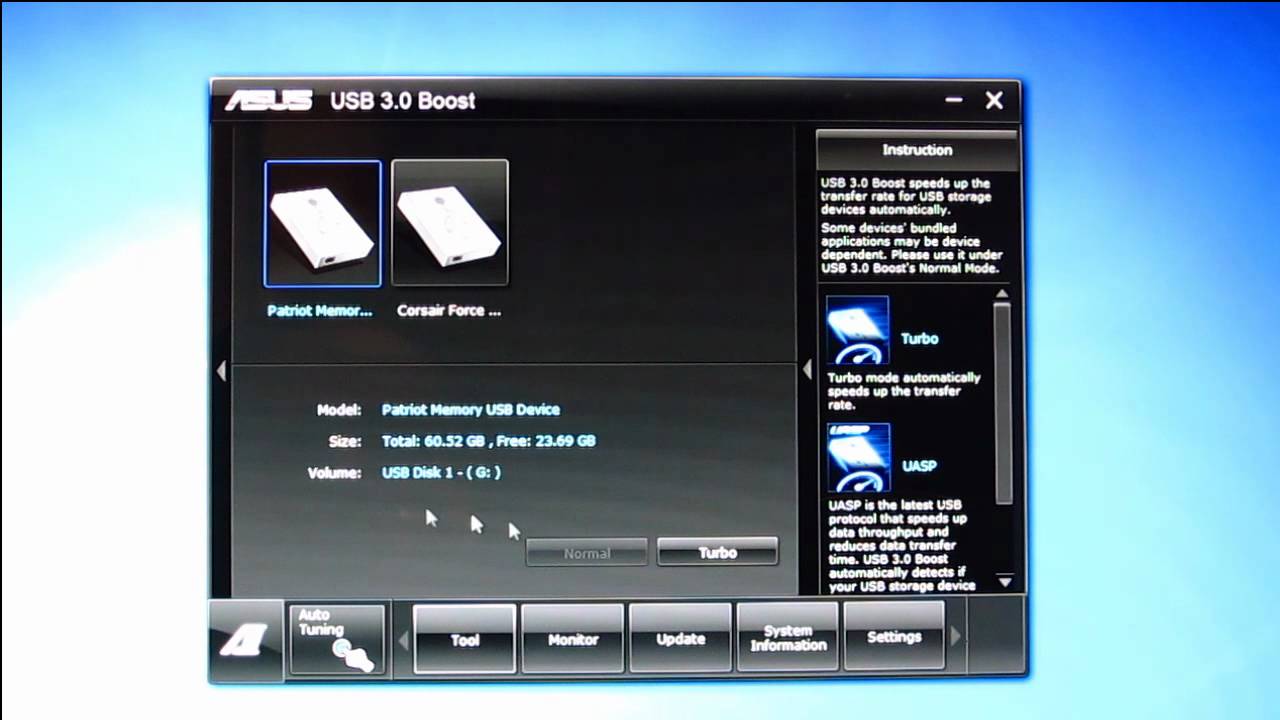Select the Corsair Force device thumbnail
Image resolution: width=1280 pixels, height=720 pixels.
[x=450, y=224]
